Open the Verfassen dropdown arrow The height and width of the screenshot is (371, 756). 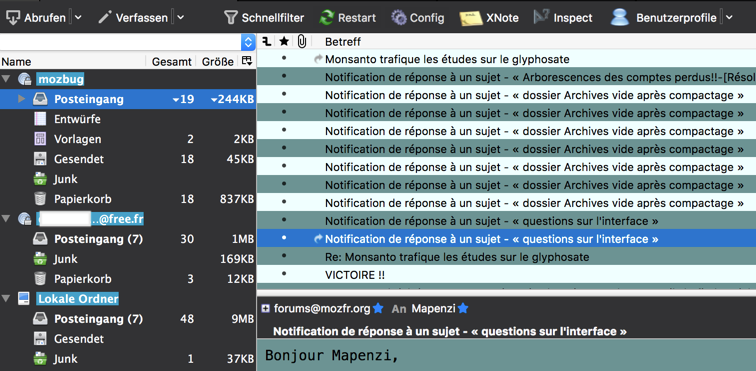[x=180, y=18]
